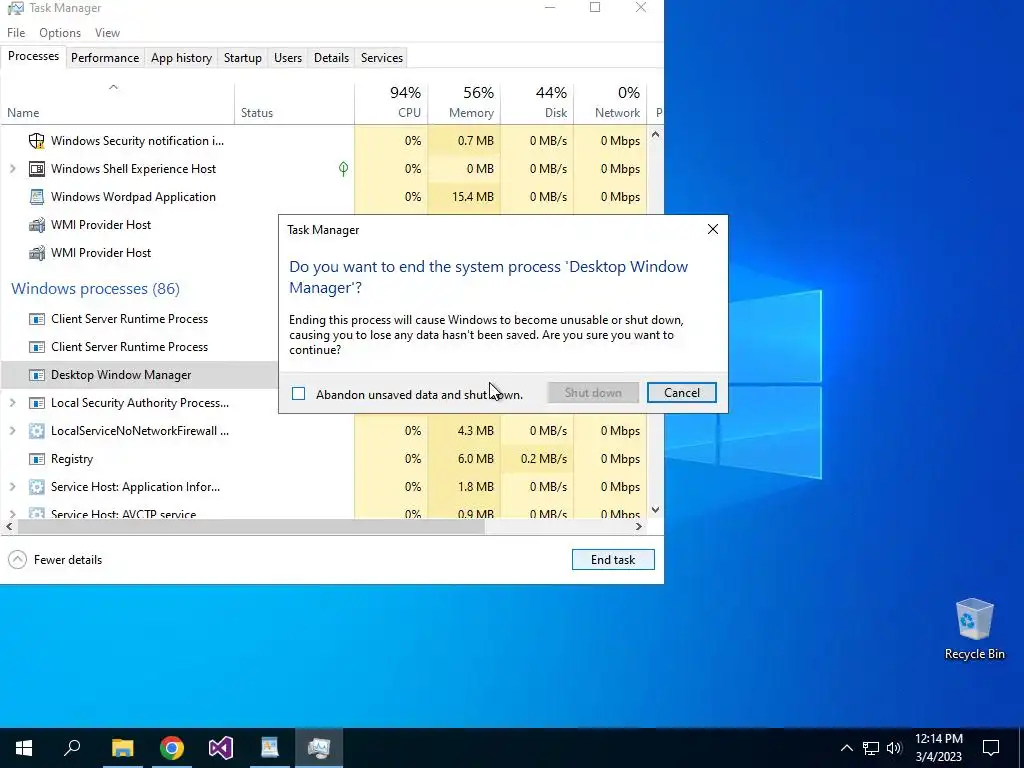This screenshot has height=768, width=1024.
Task: Switch to Services tab
Action: [381, 58]
